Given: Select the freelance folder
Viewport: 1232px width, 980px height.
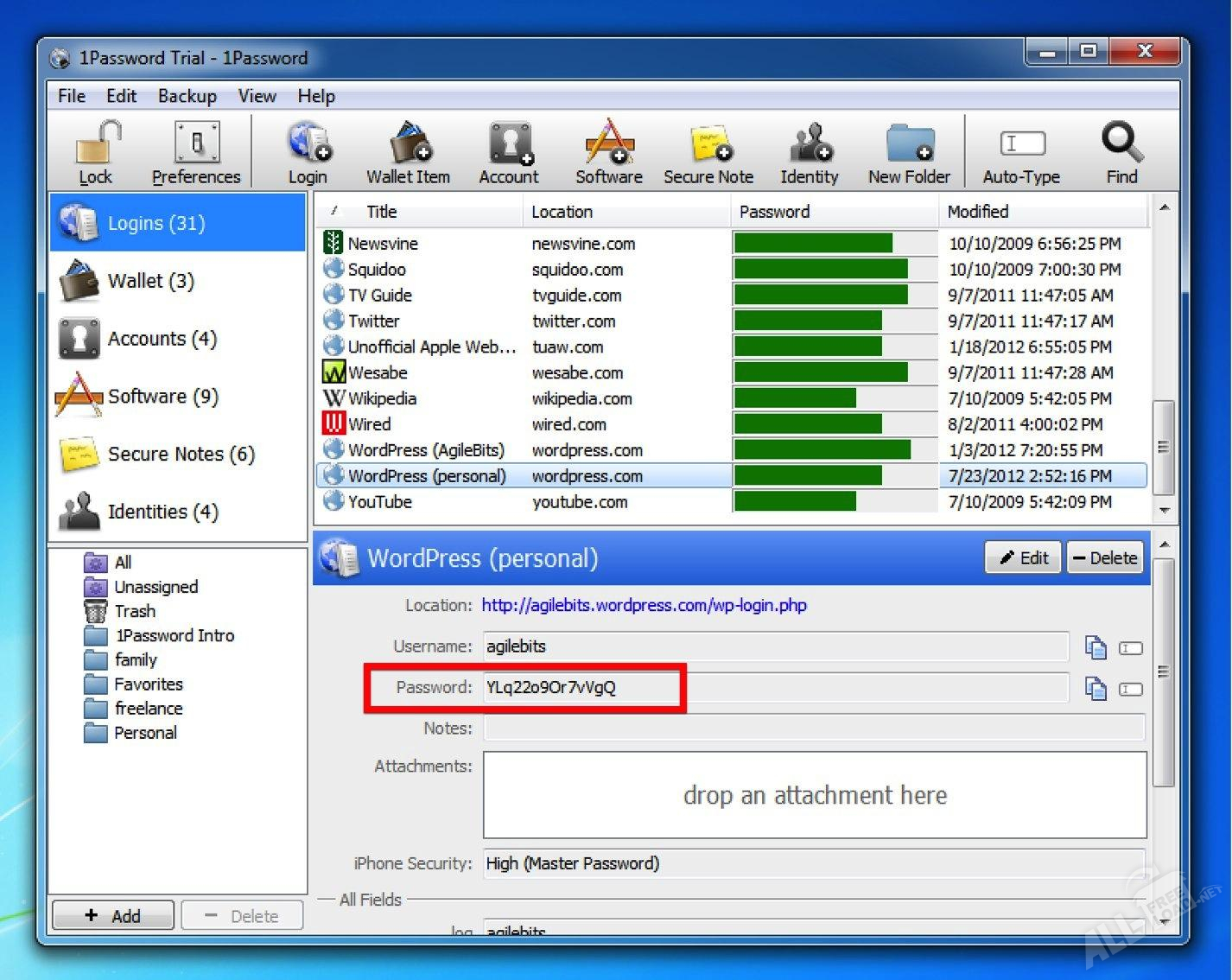Looking at the screenshot, I should point(149,709).
